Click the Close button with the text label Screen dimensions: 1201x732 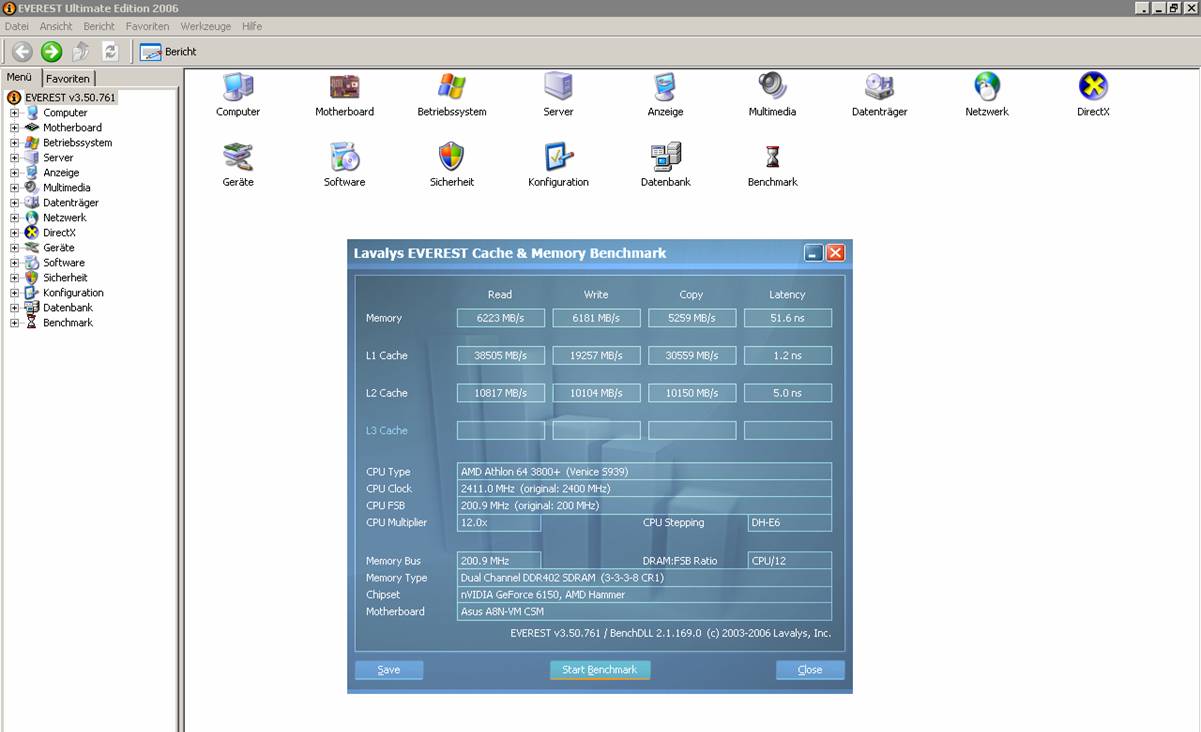tap(810, 670)
